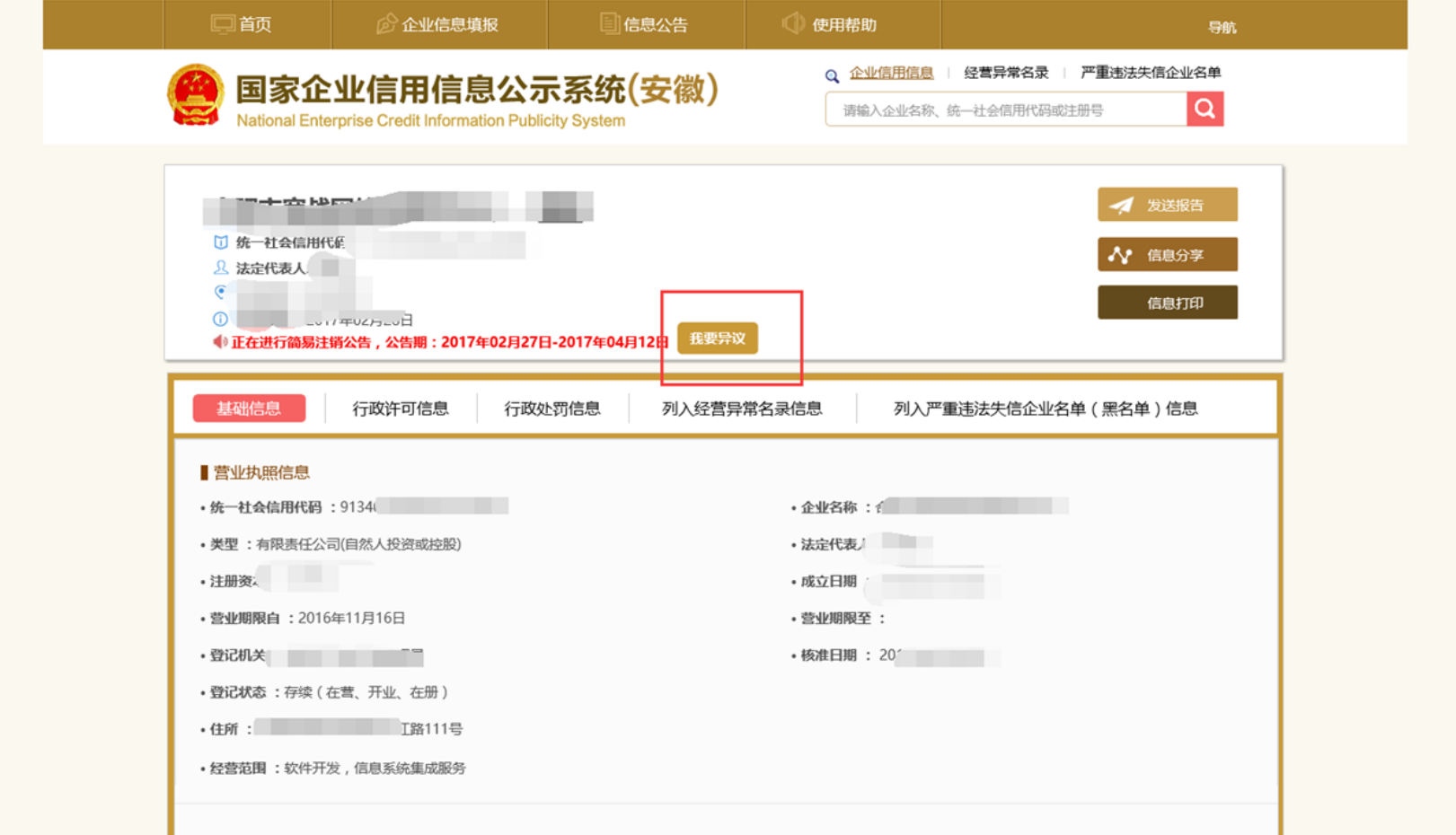Click the location pin icon in the company card

(220, 292)
